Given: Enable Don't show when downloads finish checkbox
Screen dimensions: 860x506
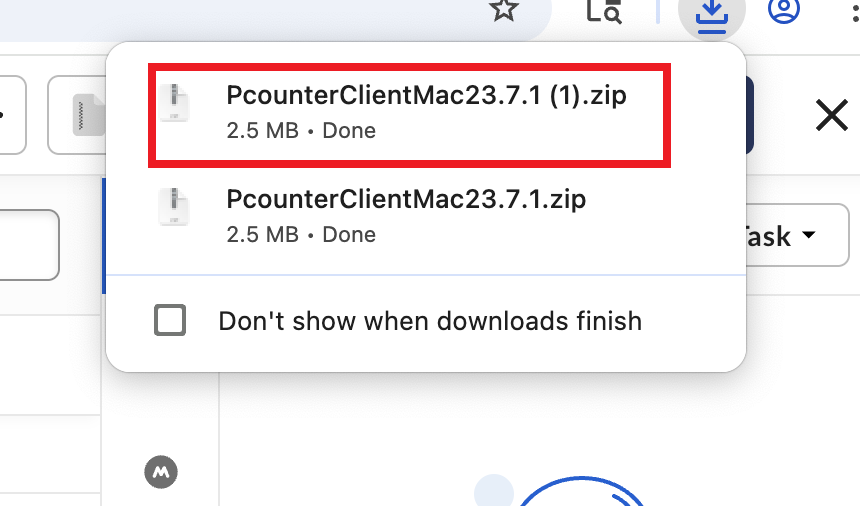Looking at the screenshot, I should [170, 321].
